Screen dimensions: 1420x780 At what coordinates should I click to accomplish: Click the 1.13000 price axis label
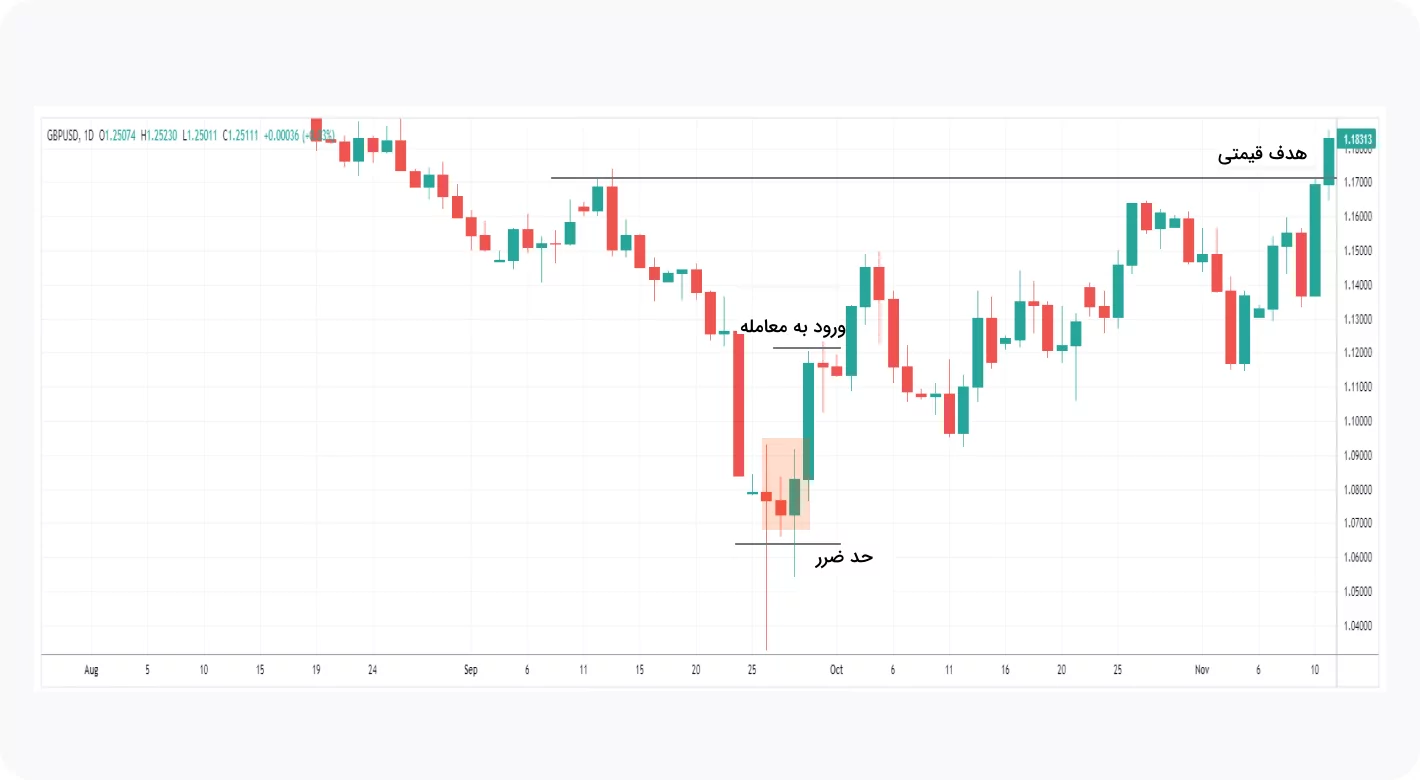click(x=1357, y=319)
